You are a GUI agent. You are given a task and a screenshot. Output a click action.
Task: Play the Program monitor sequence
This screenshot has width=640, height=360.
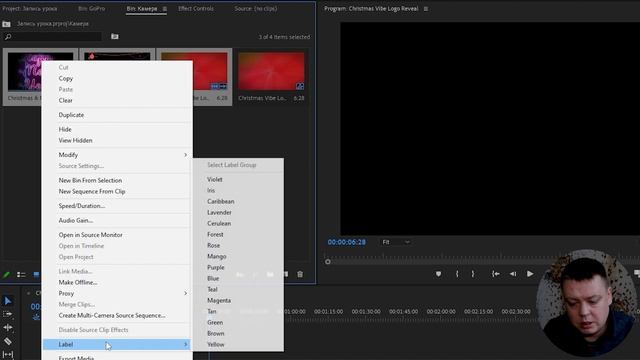(530, 274)
